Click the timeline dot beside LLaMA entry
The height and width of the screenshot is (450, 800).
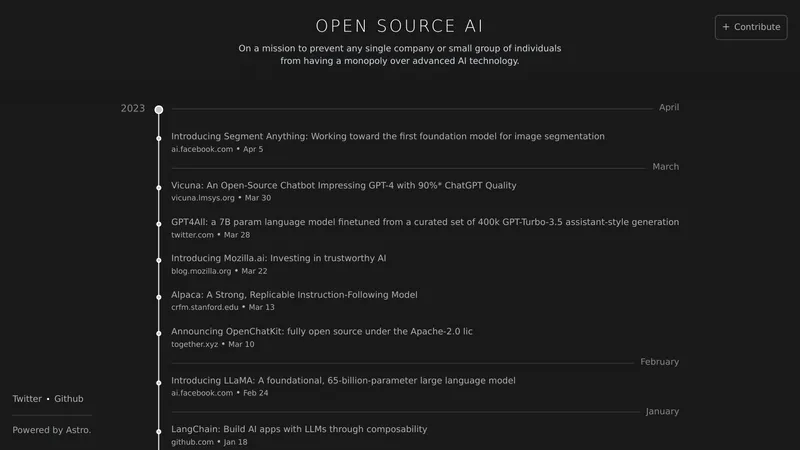click(159, 383)
